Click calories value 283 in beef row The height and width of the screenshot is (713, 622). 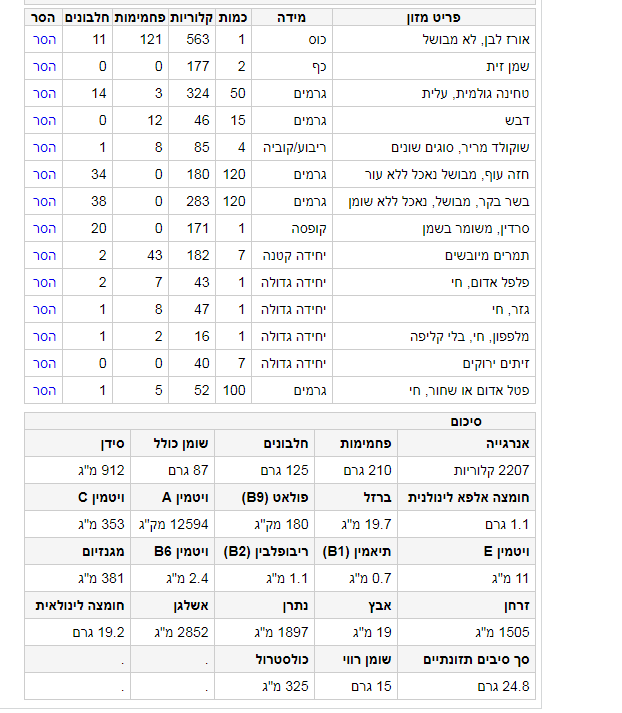198,201
